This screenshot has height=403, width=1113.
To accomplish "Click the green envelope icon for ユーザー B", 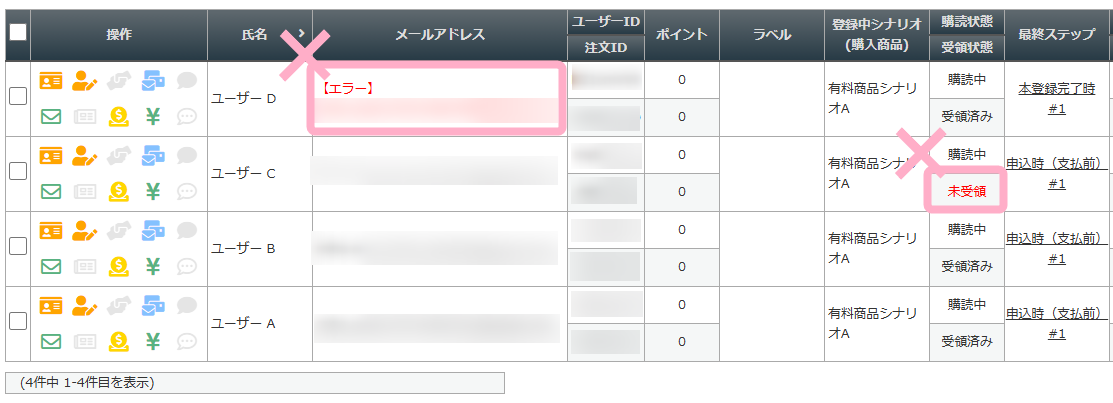I will (50, 266).
